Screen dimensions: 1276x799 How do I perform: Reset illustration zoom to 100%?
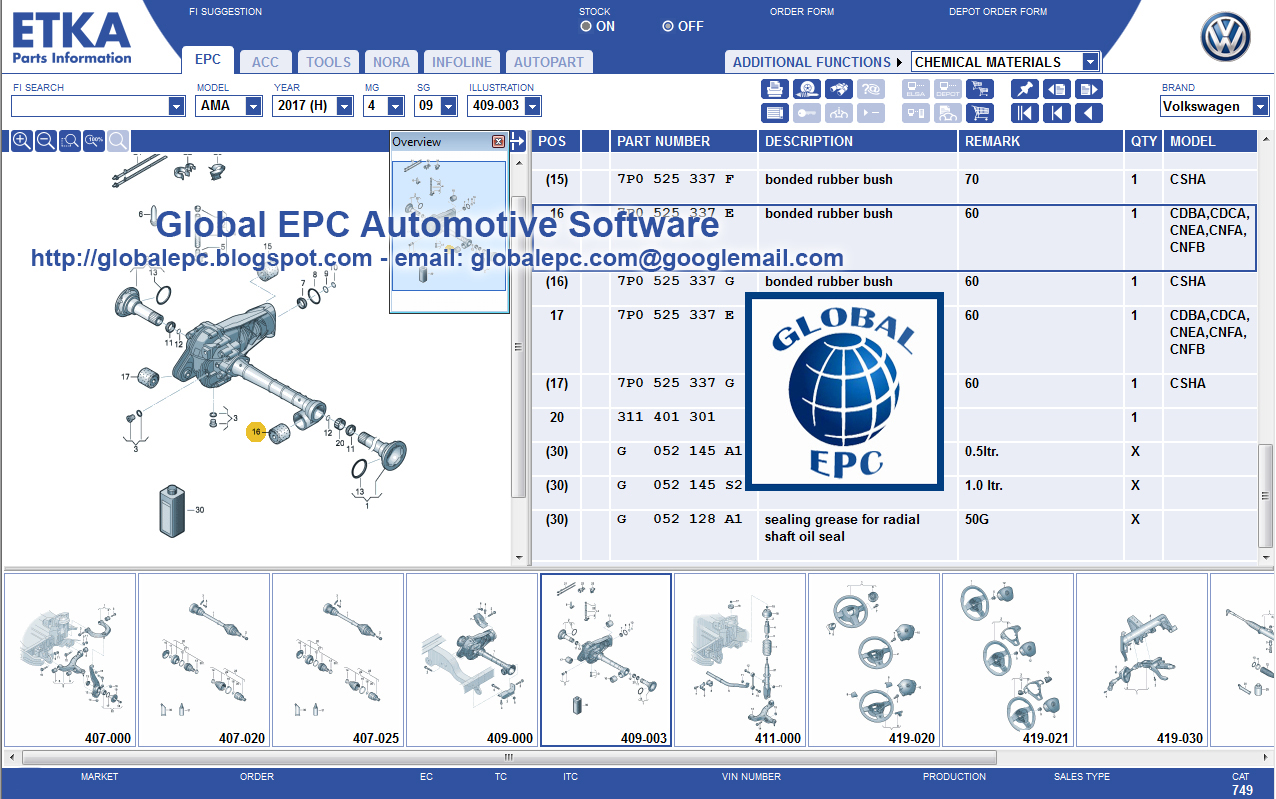[x=94, y=141]
